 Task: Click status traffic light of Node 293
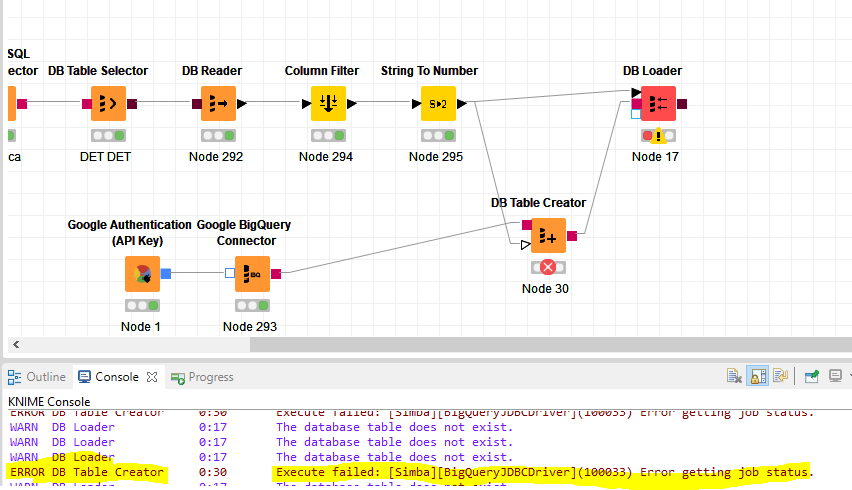click(x=252, y=305)
